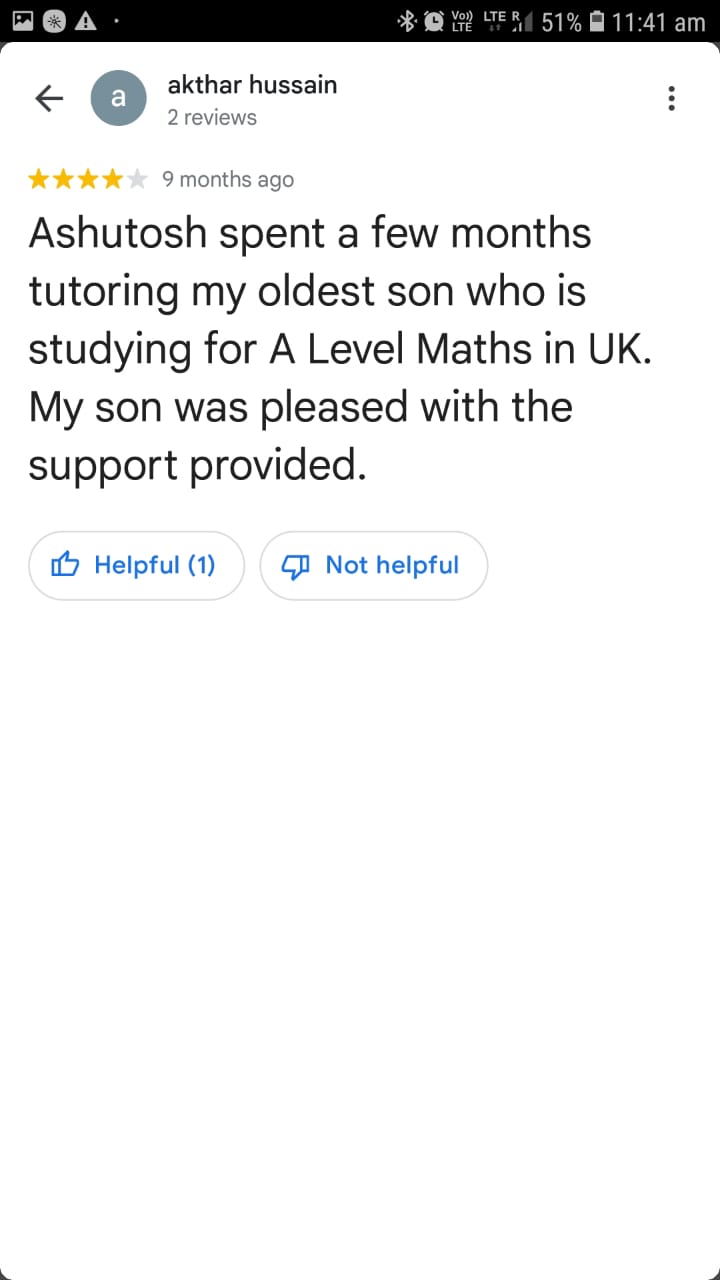Tap the warning triangle notification icon

[85, 21]
